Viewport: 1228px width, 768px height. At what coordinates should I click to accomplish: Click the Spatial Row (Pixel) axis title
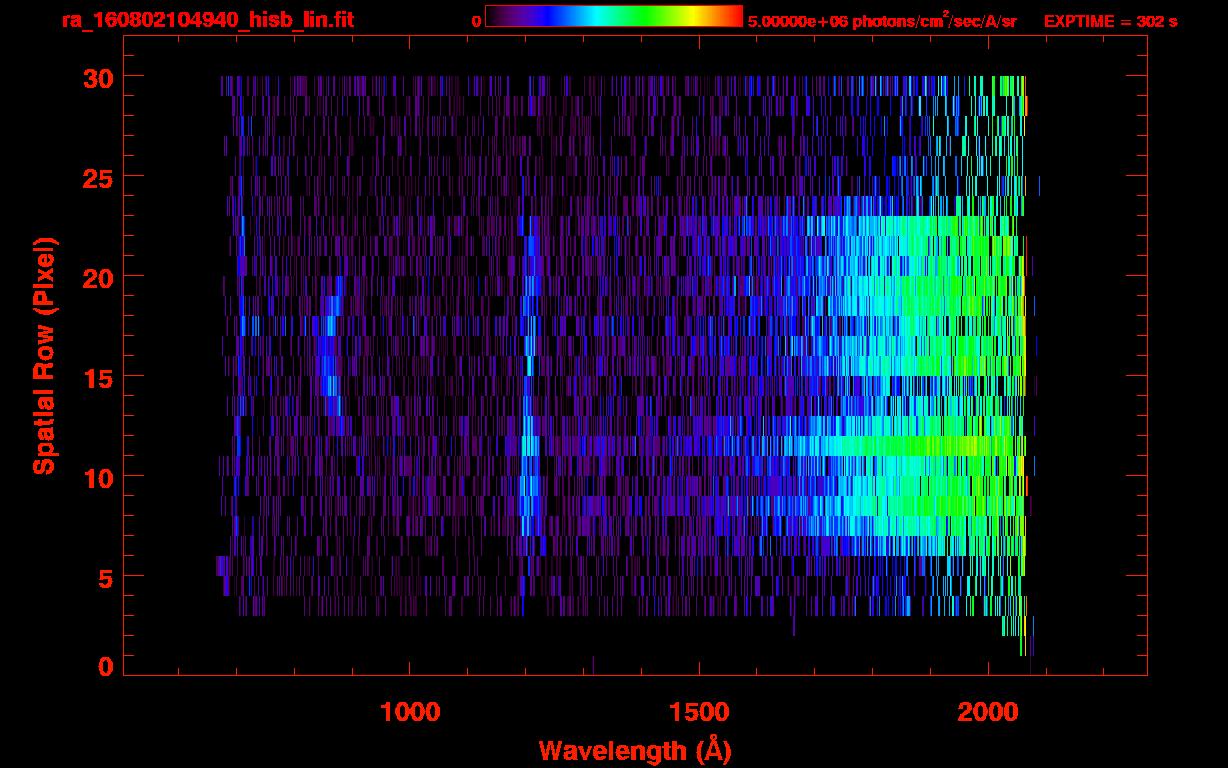[x=44, y=356]
